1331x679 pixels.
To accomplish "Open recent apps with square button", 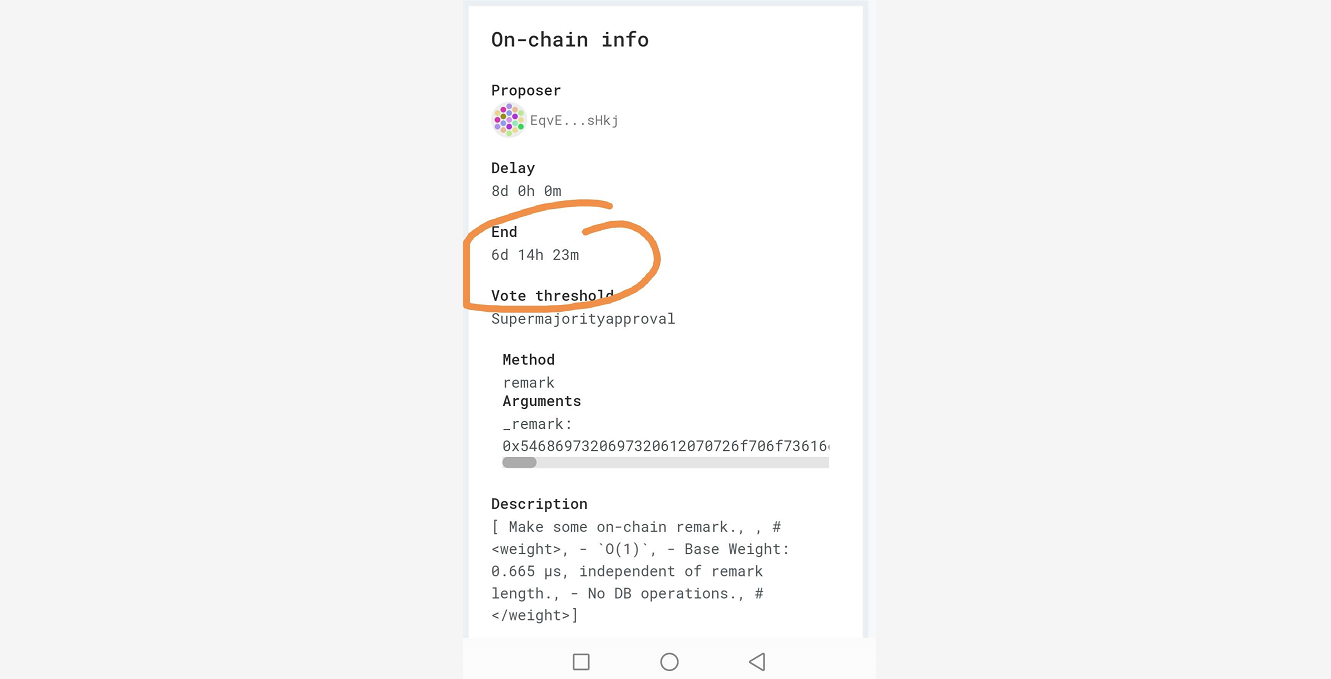I will pyautogui.click(x=581, y=661).
